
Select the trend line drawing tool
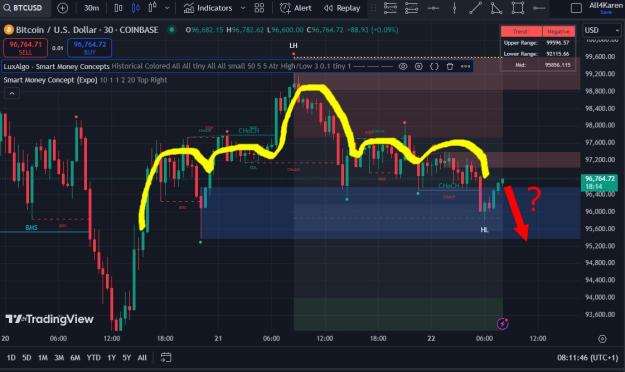pos(475,8)
